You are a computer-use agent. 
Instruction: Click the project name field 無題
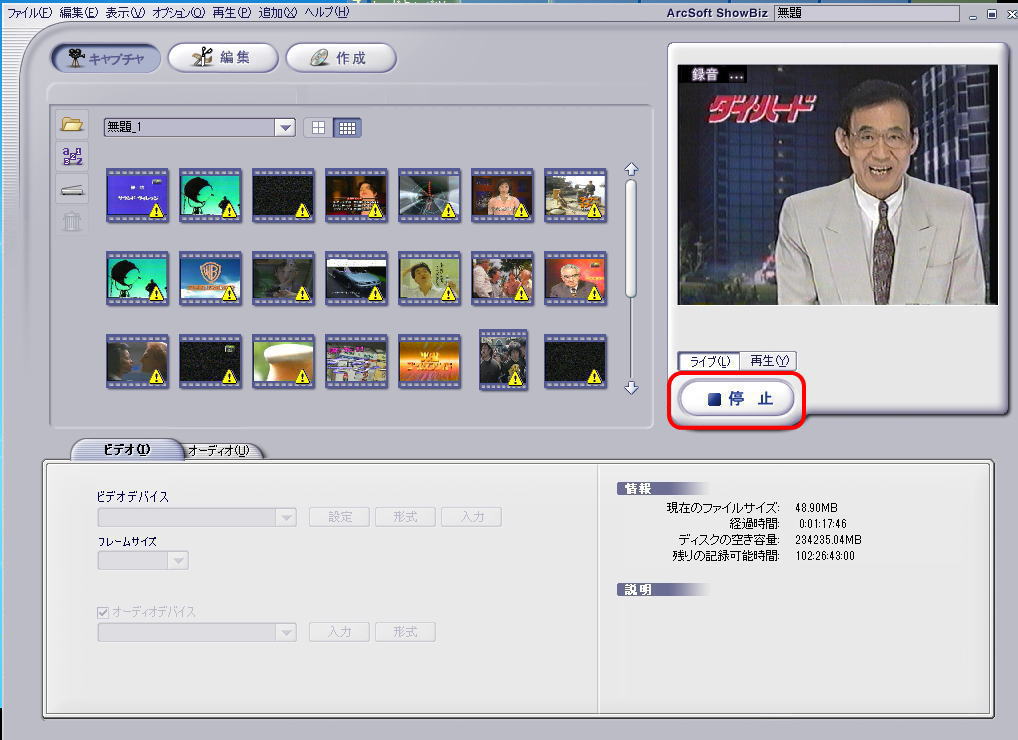coord(867,13)
